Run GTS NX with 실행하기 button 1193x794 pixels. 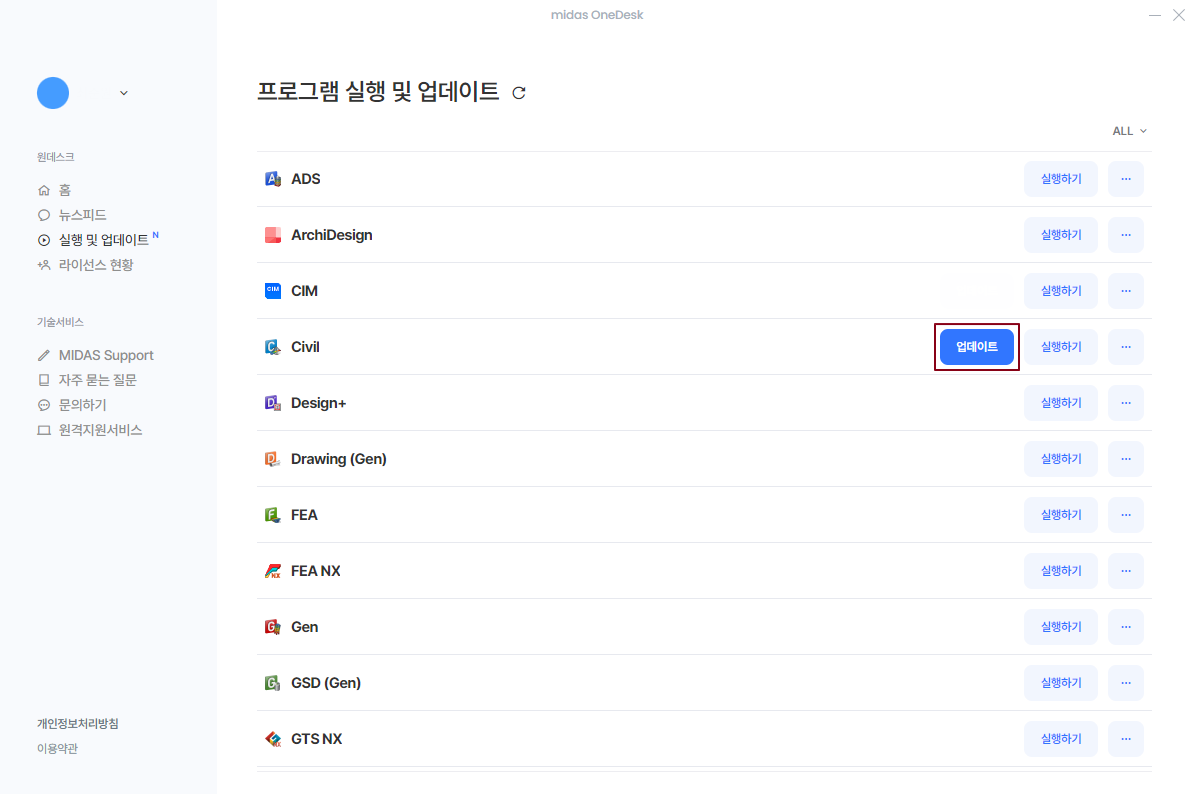(1061, 738)
